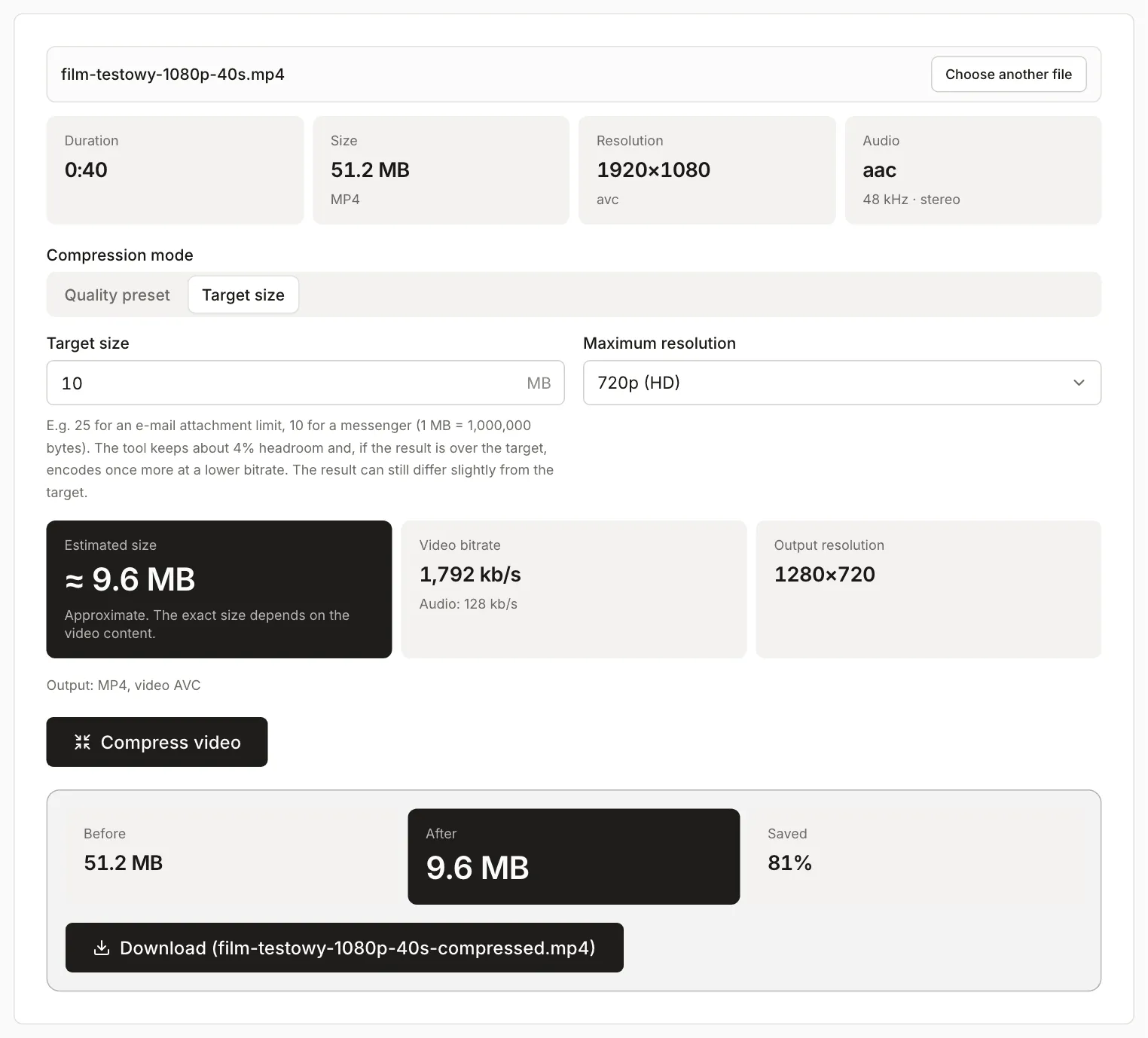The height and width of the screenshot is (1038, 1148).
Task: Click the Duration value 0:40
Action: 86,169
